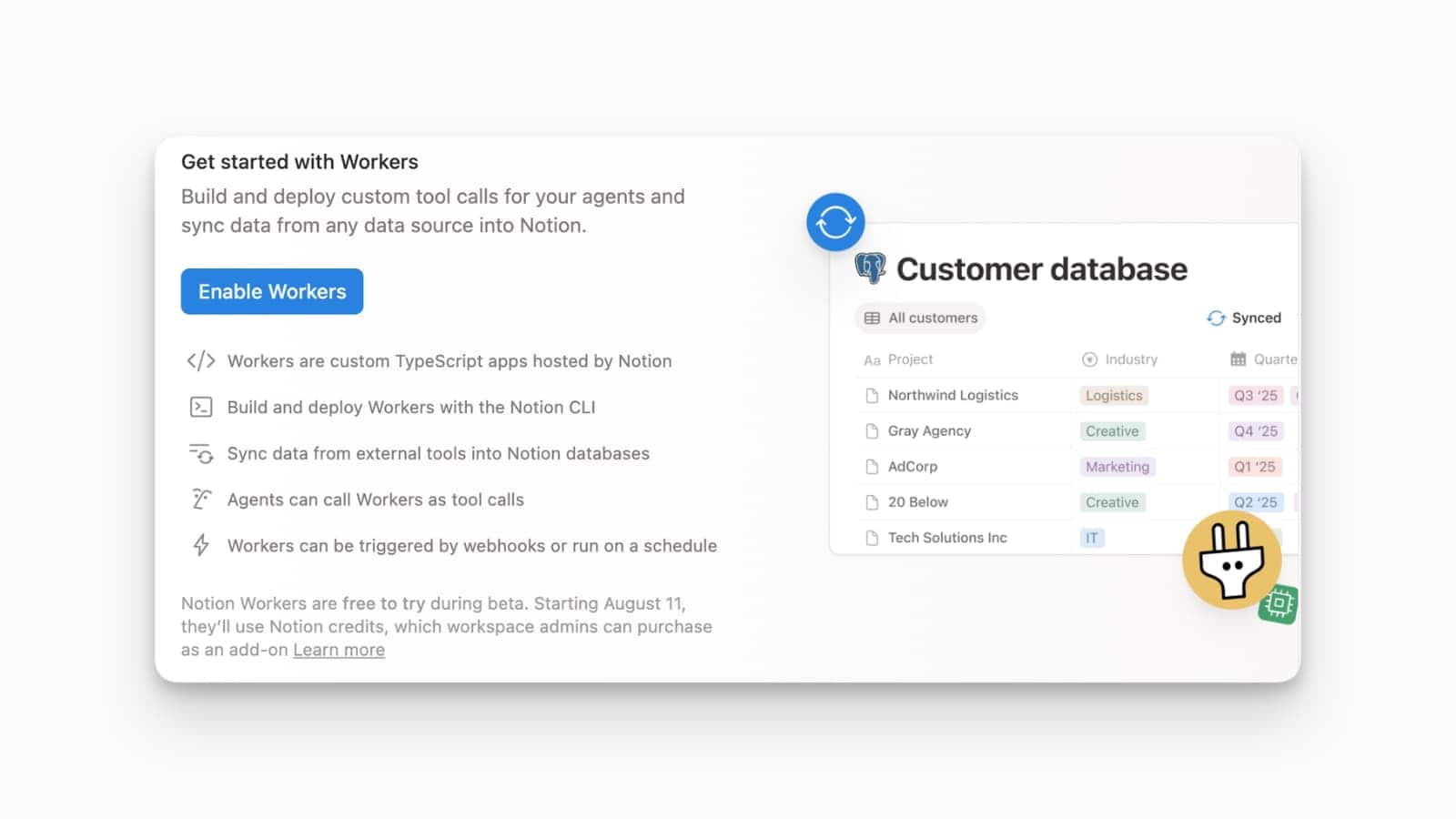Click 'Workers can be triggered by webhooks' text
Screen dimensions: 1456x819
coord(472,545)
